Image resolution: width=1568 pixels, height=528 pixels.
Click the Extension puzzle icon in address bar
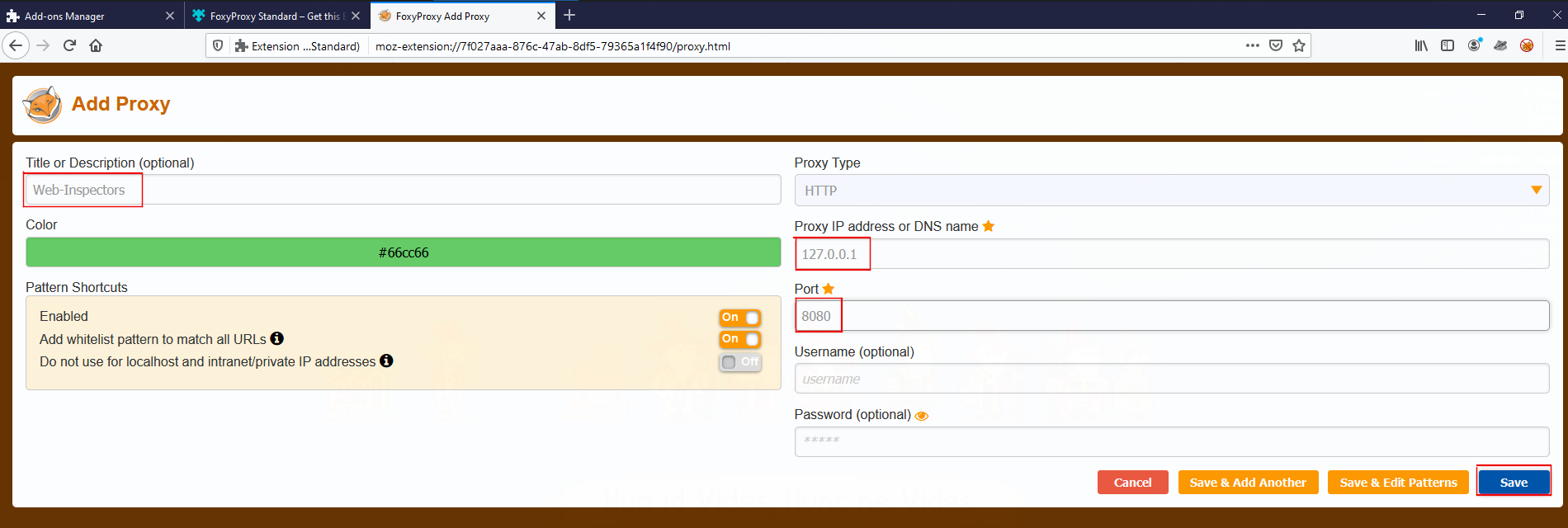click(x=241, y=46)
